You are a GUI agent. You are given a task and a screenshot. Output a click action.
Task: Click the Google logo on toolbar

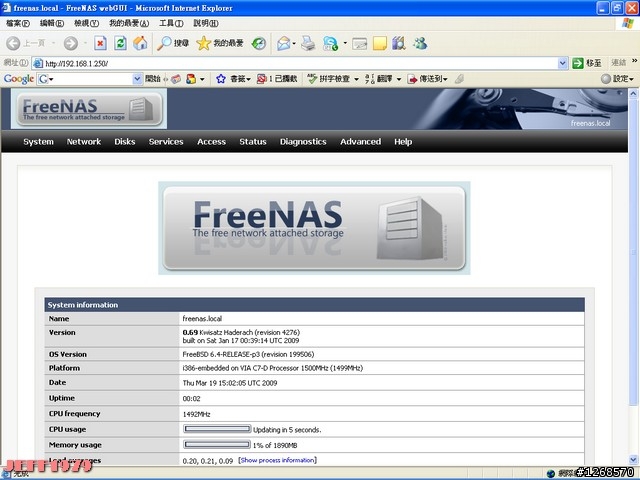tap(18, 79)
